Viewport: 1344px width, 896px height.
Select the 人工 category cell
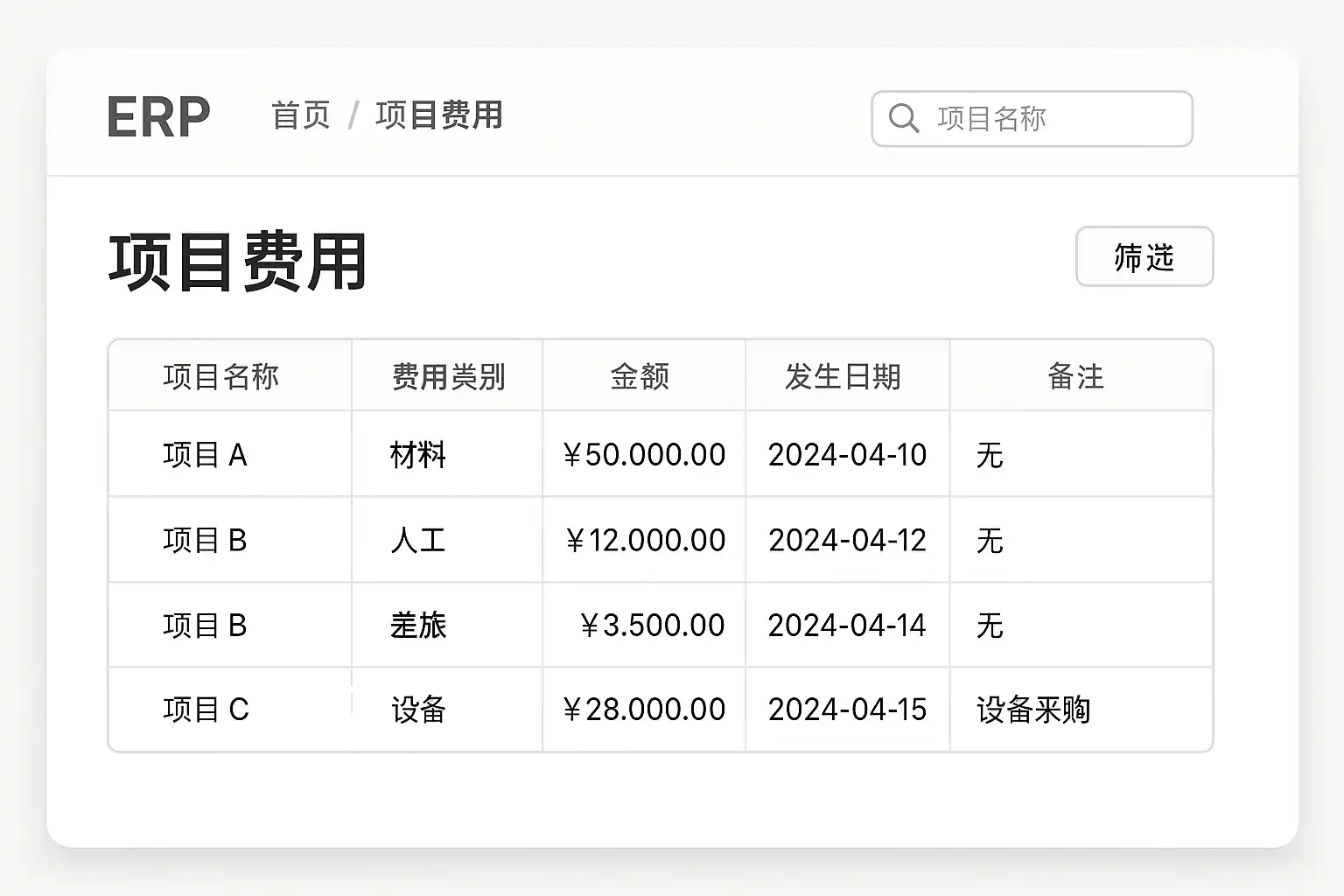tap(418, 540)
